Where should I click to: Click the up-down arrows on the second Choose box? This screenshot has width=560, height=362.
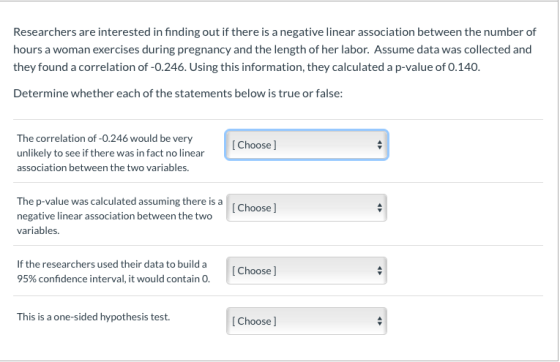click(379, 208)
